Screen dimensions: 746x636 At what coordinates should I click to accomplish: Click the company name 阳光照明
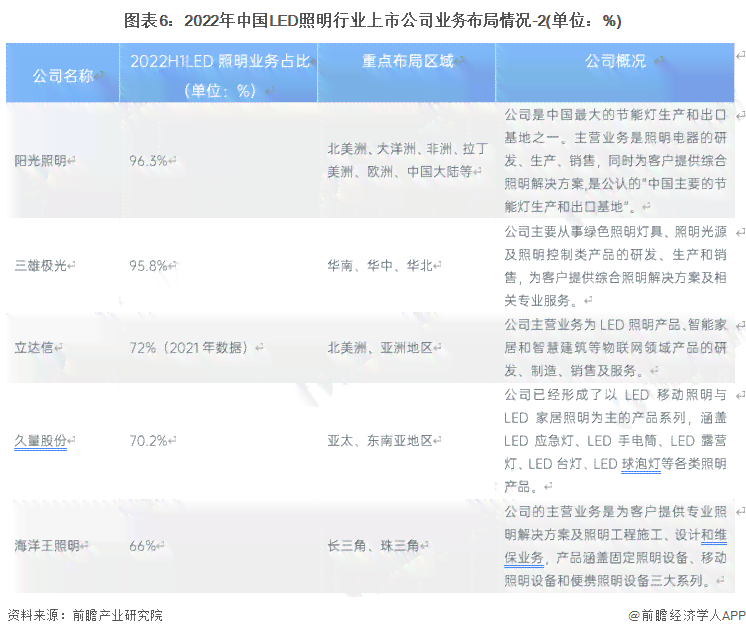coord(40,161)
